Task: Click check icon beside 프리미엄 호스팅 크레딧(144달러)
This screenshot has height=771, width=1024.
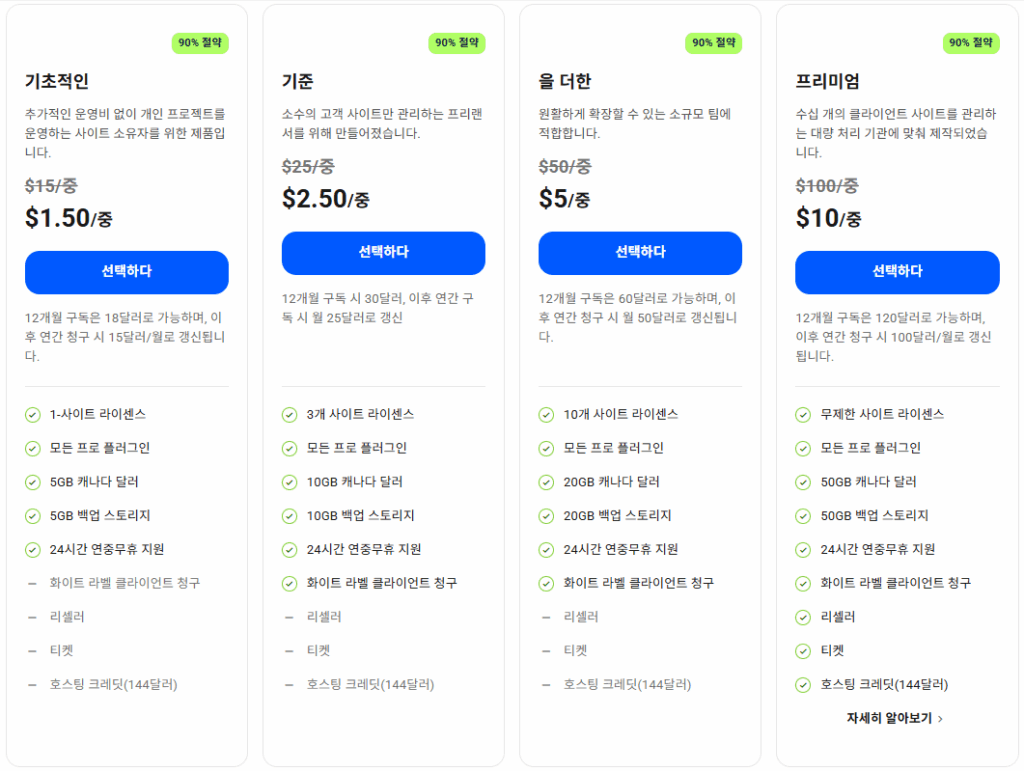Action: click(x=803, y=685)
